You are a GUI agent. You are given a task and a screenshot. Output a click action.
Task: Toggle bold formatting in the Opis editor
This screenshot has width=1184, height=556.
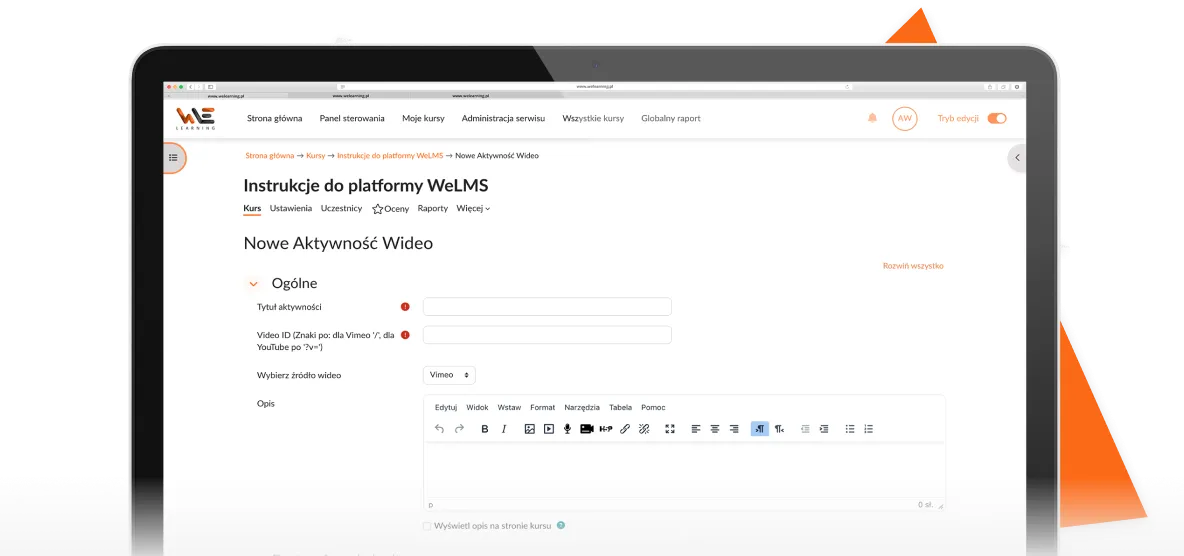pos(485,429)
